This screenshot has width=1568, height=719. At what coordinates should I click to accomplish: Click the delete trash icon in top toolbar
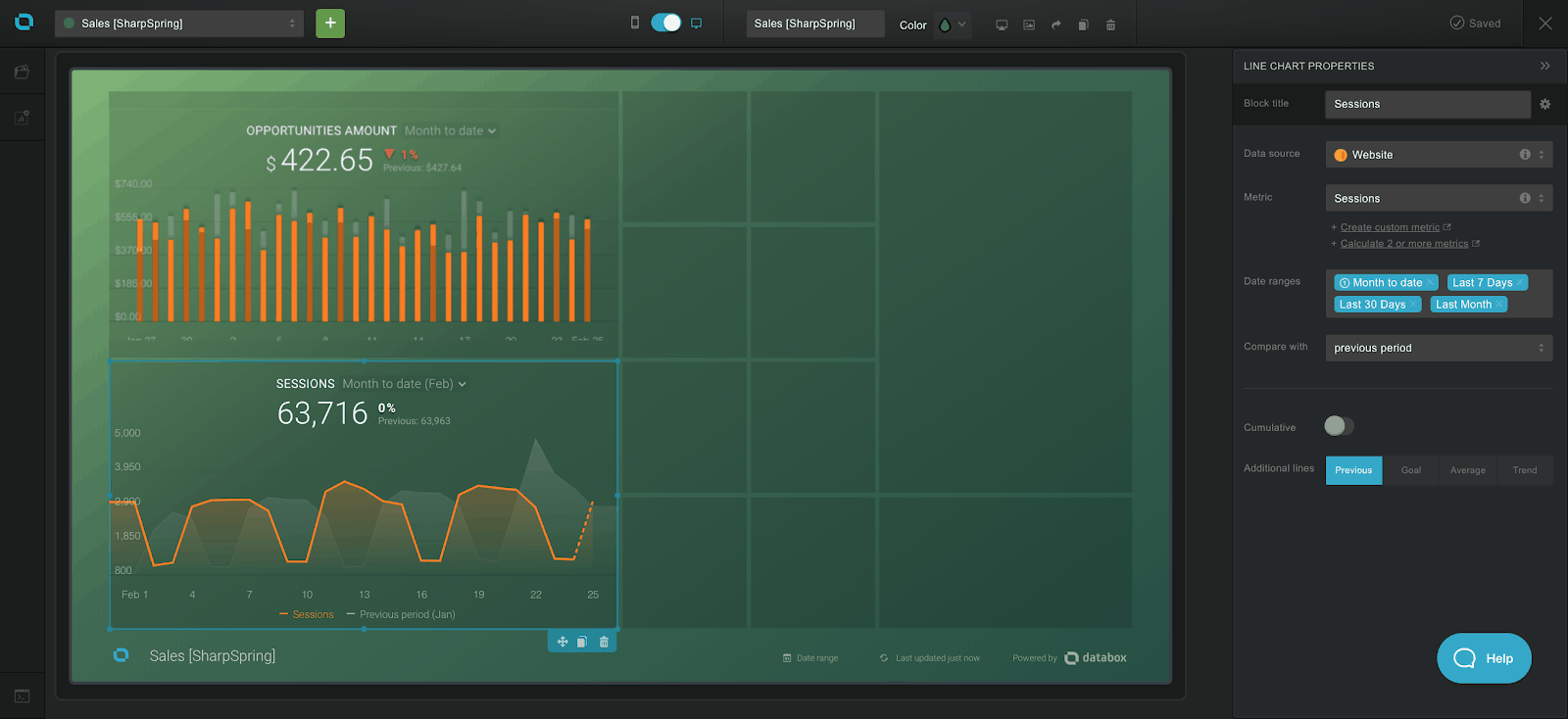click(1110, 24)
